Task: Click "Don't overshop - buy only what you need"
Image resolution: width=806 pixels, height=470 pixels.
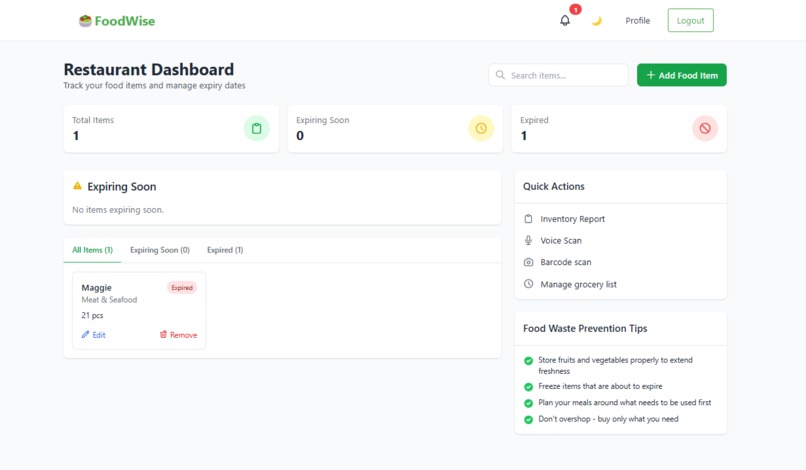Action: pyautogui.click(x=608, y=419)
